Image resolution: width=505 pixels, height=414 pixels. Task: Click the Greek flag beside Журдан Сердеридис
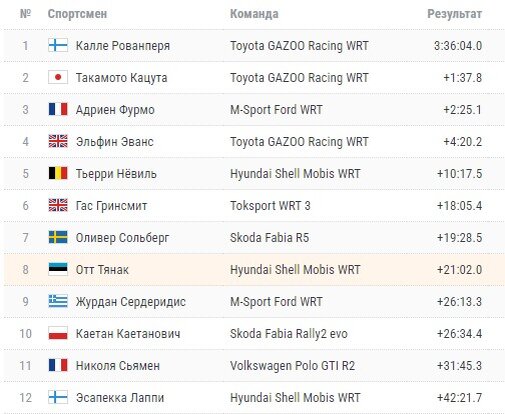tap(58, 301)
